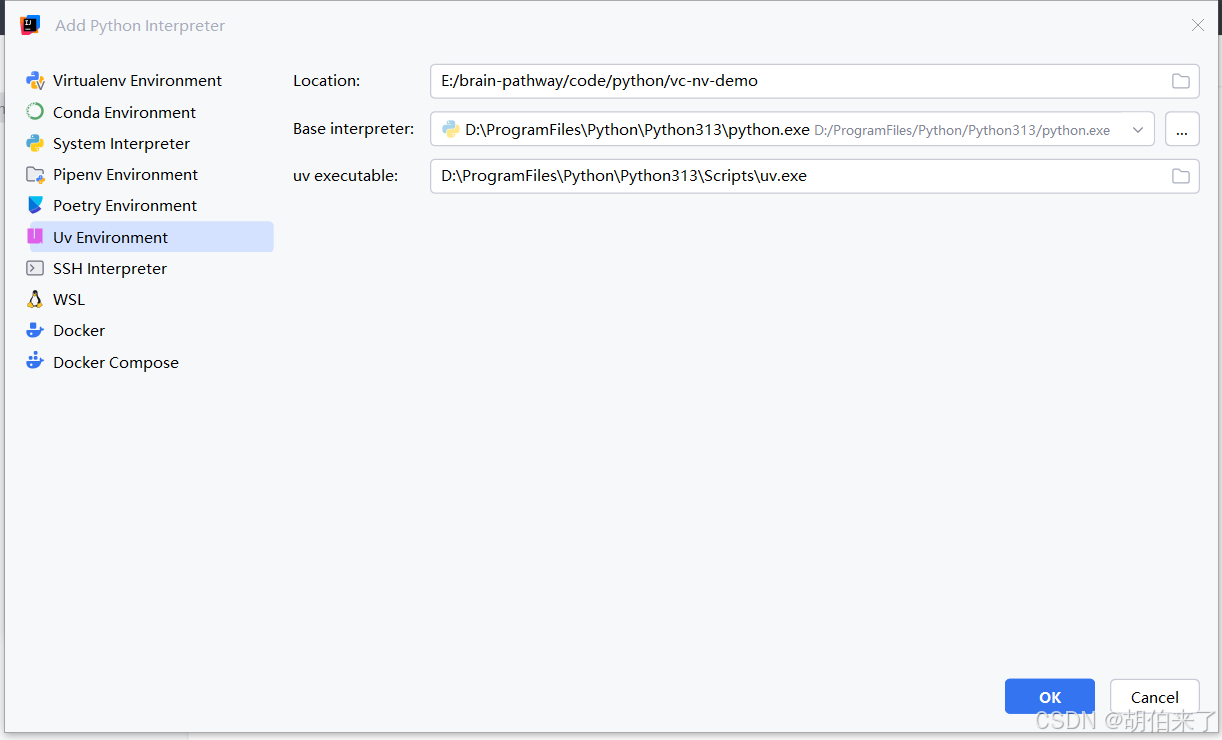Click the Location path field
Screen dimensions: 1222x740
click(815, 81)
